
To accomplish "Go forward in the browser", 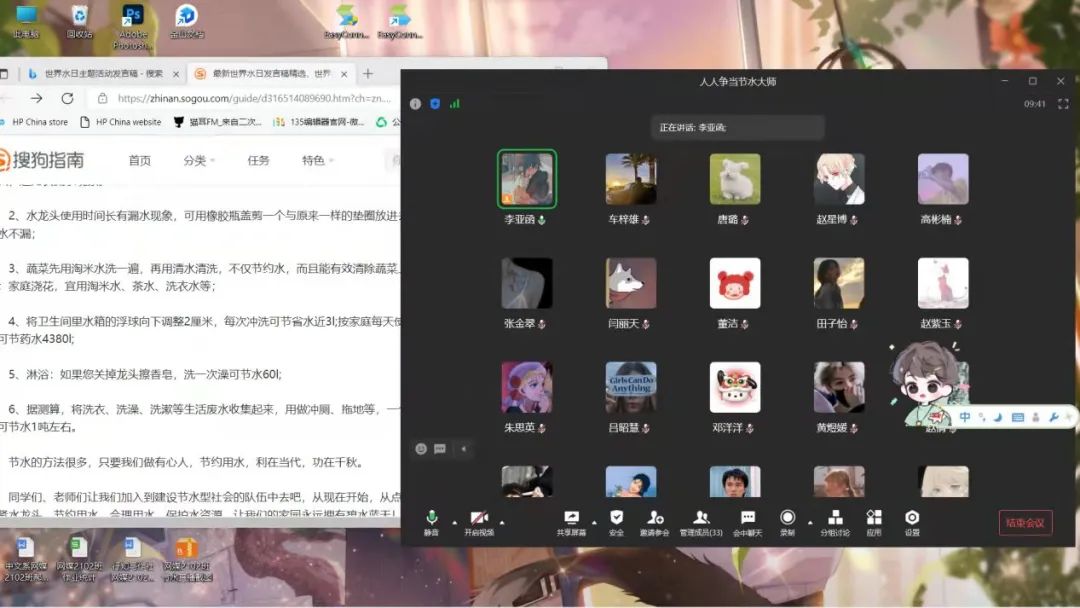I will click(37, 98).
